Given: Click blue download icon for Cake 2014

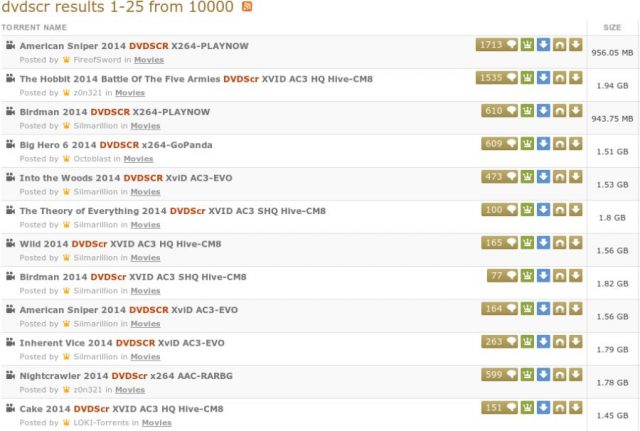Looking at the screenshot, I should pyautogui.click(x=543, y=408).
